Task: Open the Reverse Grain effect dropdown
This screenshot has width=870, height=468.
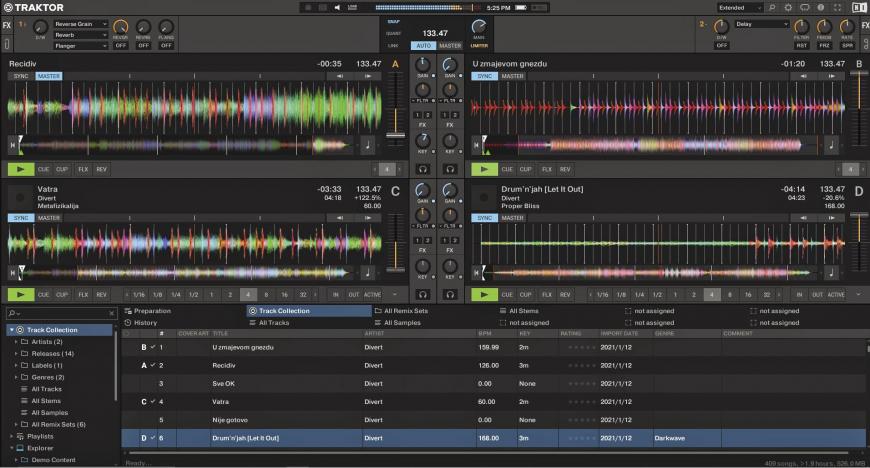Action: click(80, 24)
